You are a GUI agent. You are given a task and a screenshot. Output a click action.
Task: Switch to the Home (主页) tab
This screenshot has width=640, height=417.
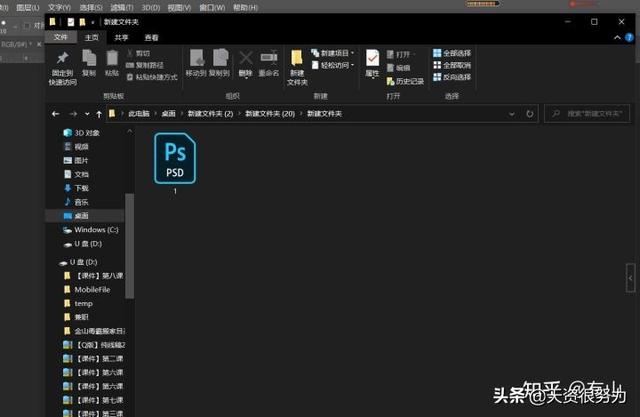coord(91,38)
